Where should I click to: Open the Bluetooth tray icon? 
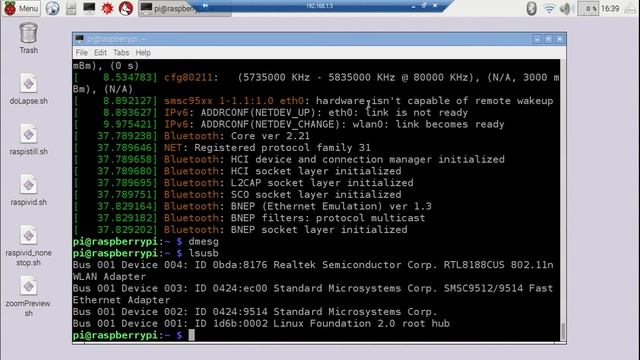click(531, 8)
